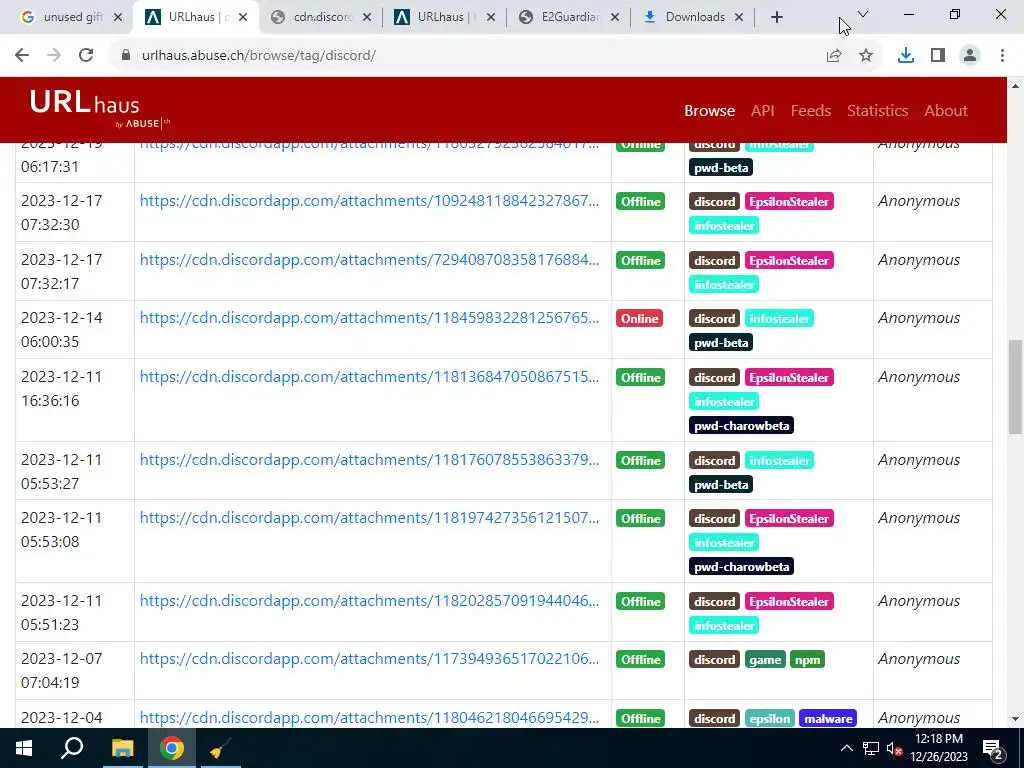The height and width of the screenshot is (768, 1024).
Task: Click the npm tag badge
Action: [x=807, y=660]
